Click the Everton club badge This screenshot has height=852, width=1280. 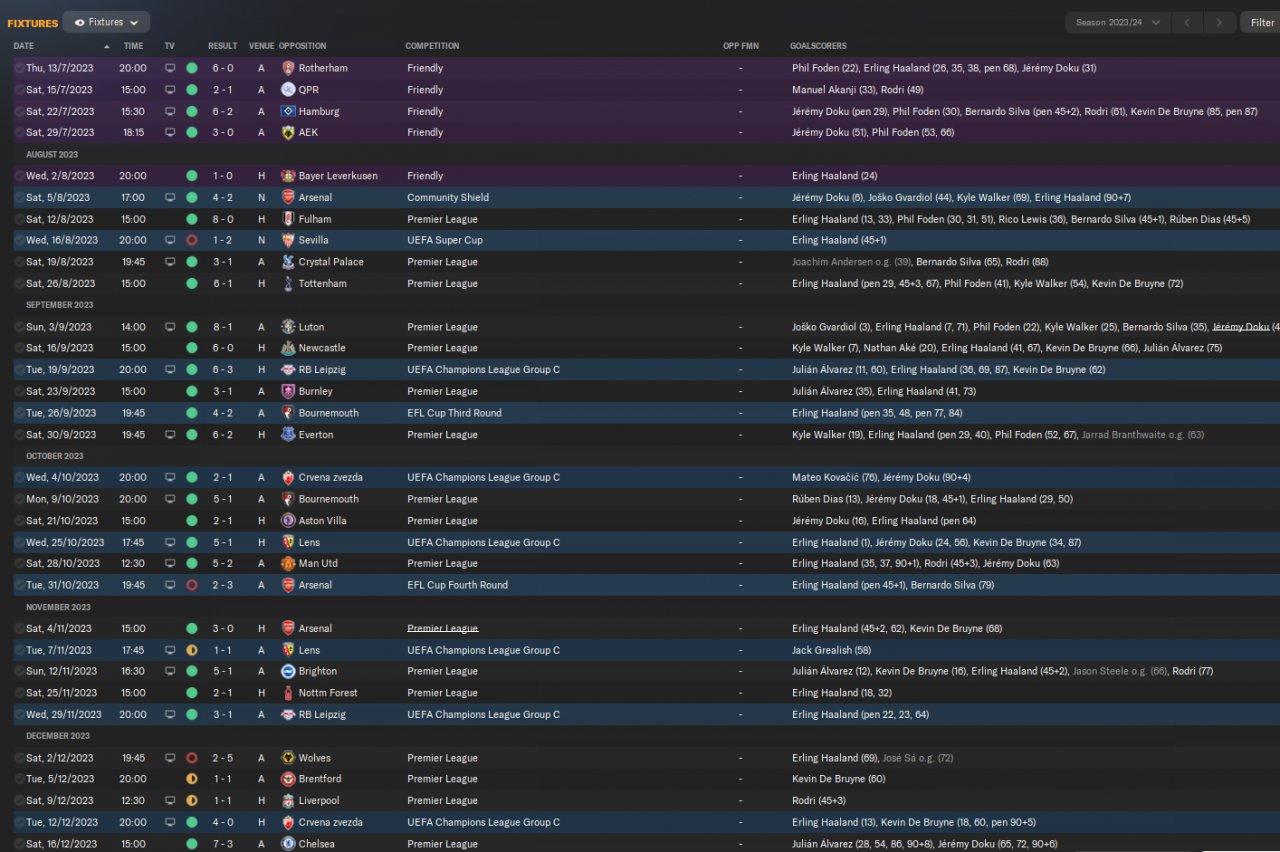click(288, 435)
